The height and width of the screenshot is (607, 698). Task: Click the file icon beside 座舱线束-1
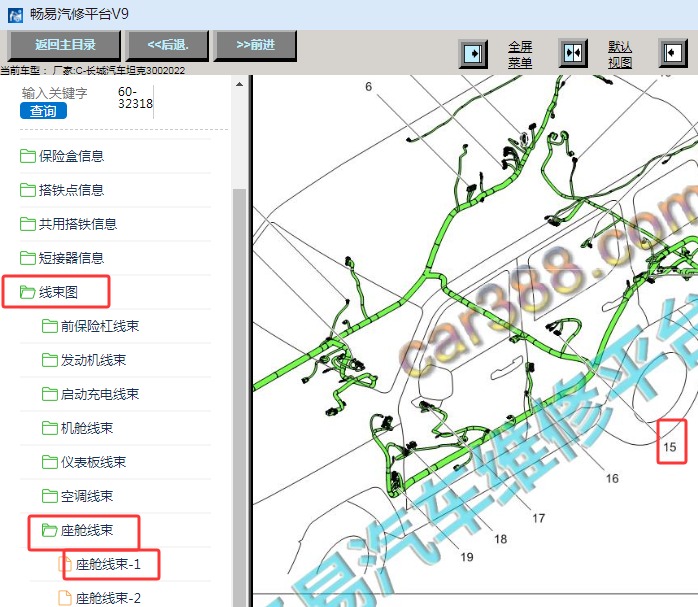click(65, 564)
